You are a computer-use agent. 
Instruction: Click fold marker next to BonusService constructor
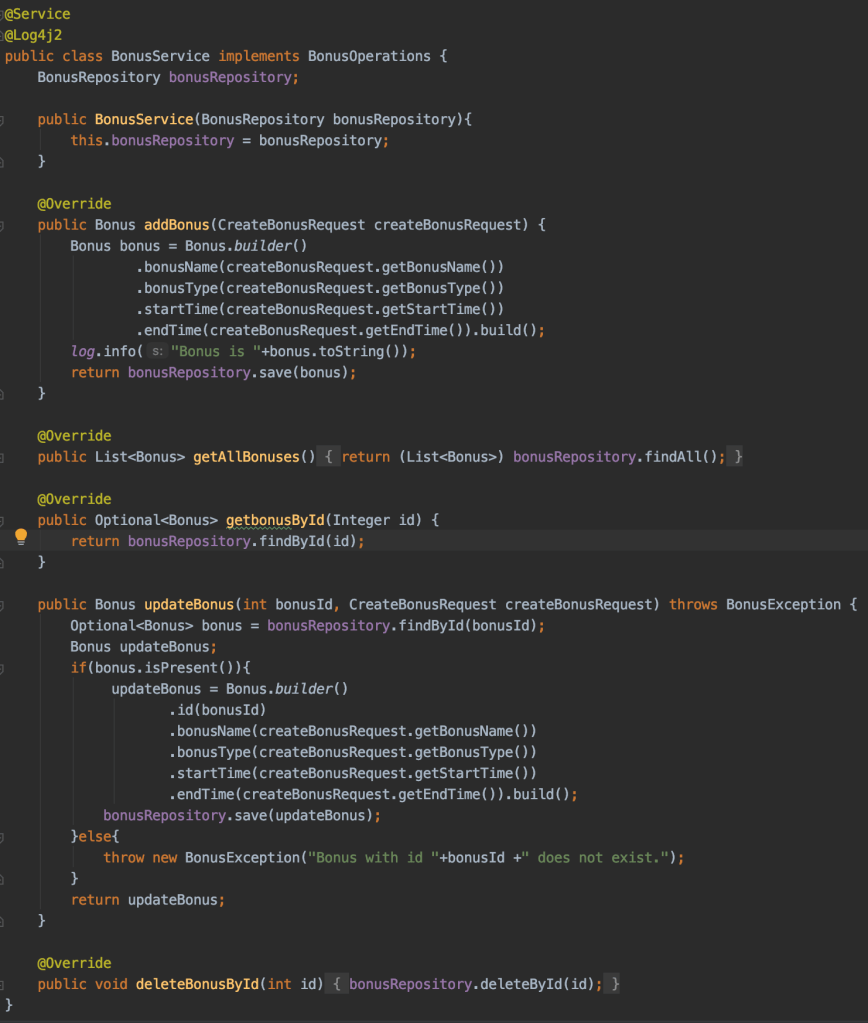[x=3, y=120]
